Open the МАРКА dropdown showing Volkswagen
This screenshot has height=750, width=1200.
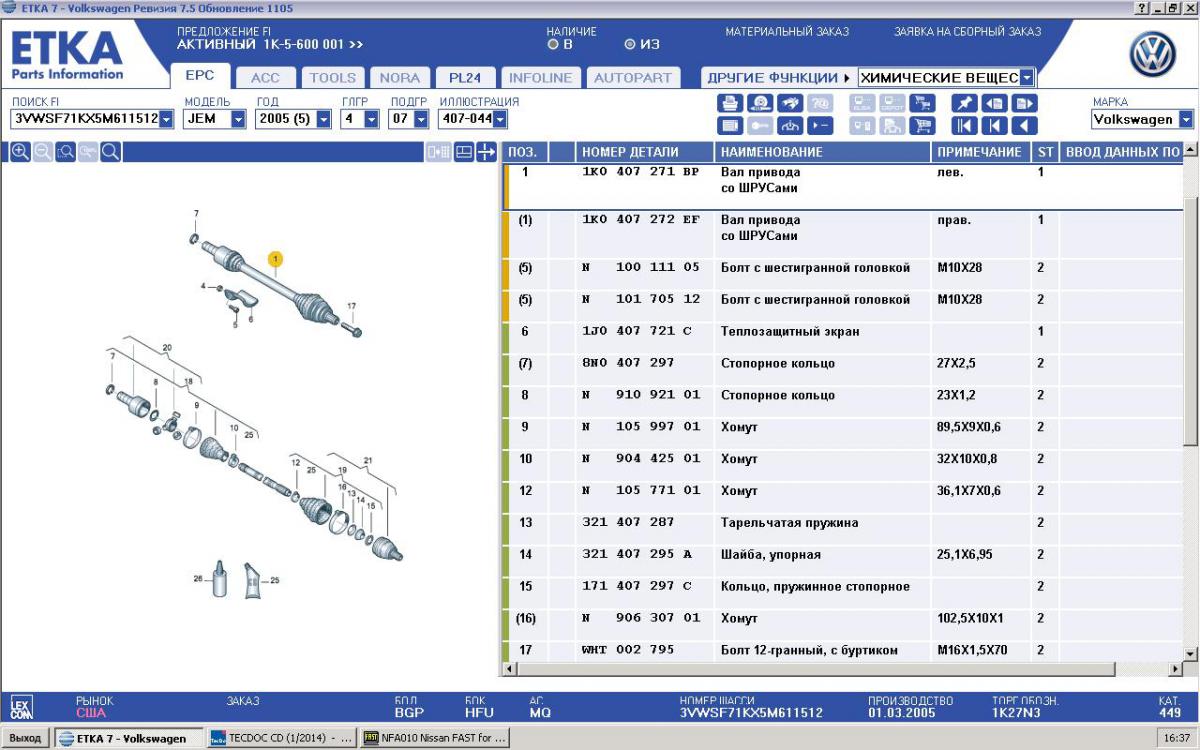point(1186,119)
